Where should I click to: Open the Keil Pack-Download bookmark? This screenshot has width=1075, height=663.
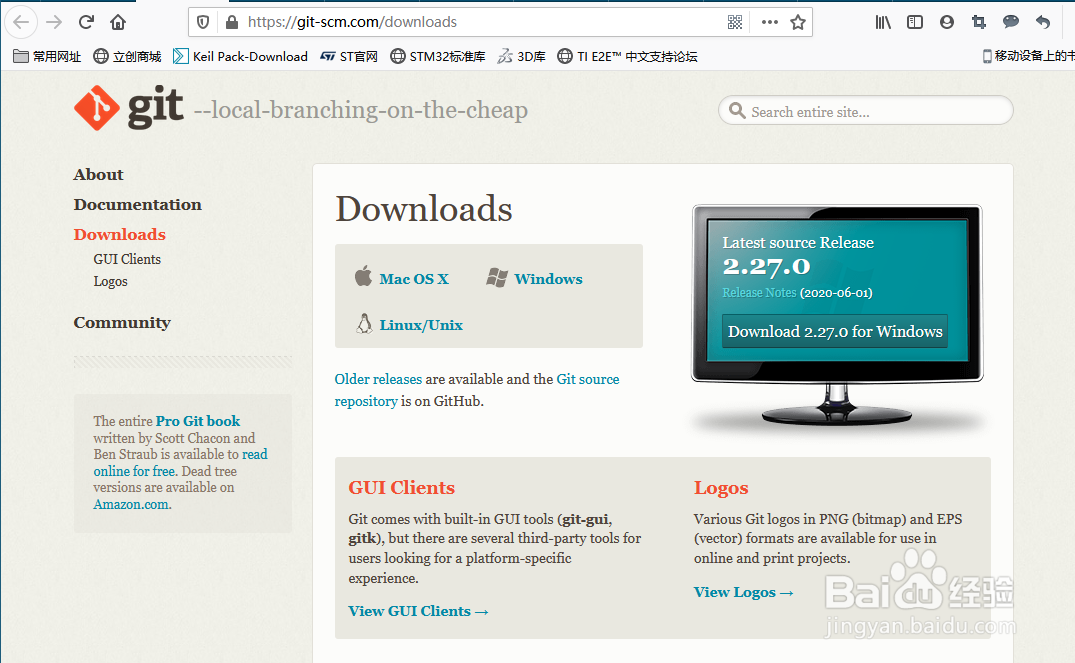[x=241, y=56]
